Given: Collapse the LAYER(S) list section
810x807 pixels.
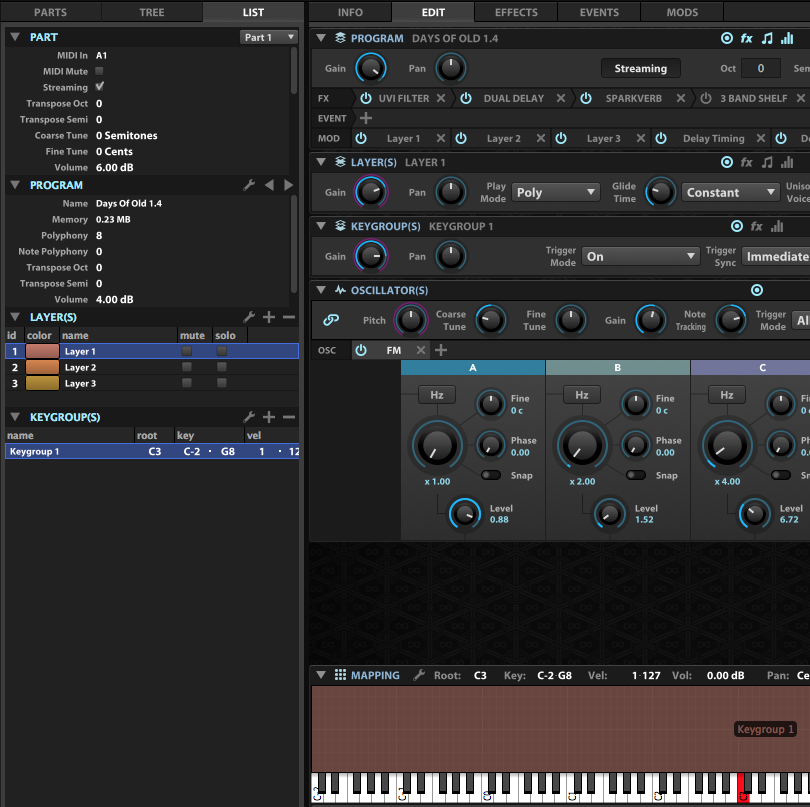Looking at the screenshot, I should (15, 317).
